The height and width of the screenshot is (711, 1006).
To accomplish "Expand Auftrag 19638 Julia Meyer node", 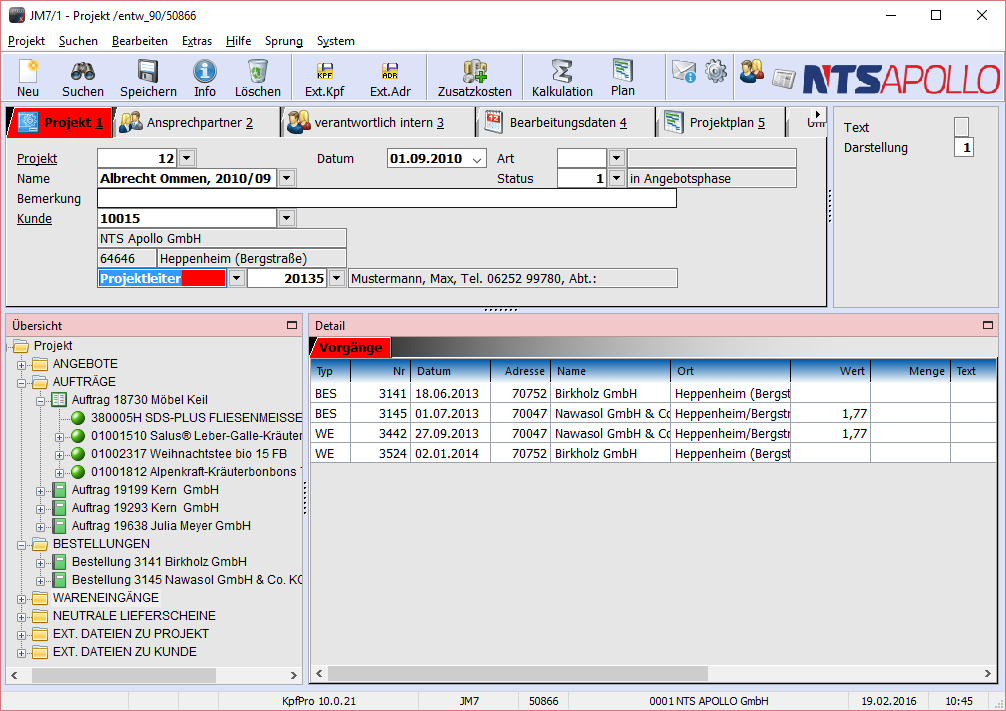I will (x=40, y=527).
